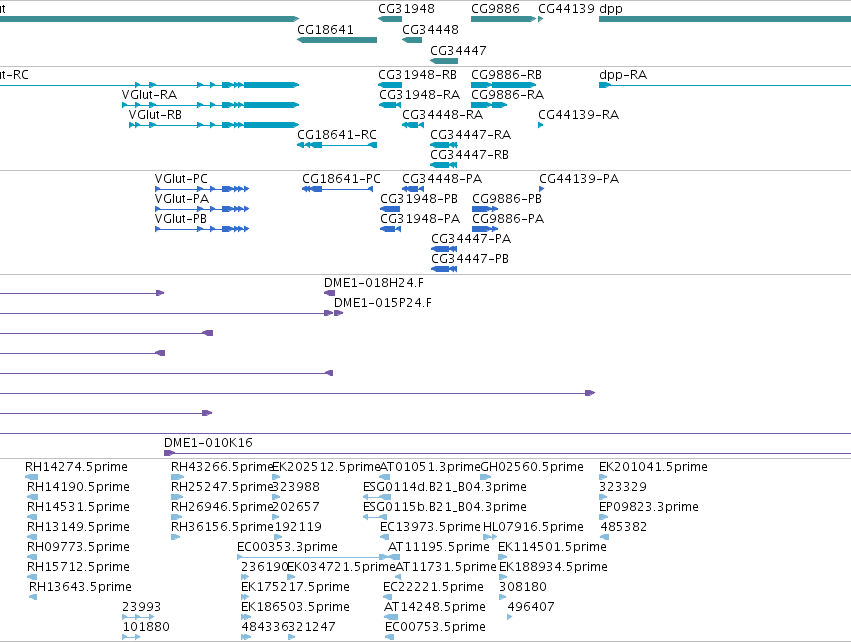Click the RH36156.5prime EST label
Viewport: 851px width, 642px height.
point(222,527)
